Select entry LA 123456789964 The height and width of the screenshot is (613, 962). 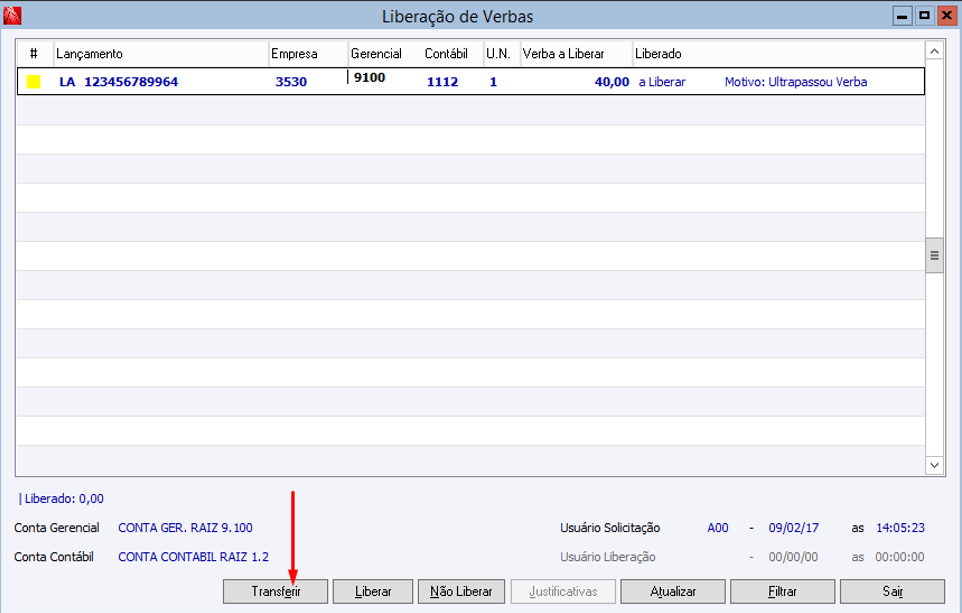point(118,82)
